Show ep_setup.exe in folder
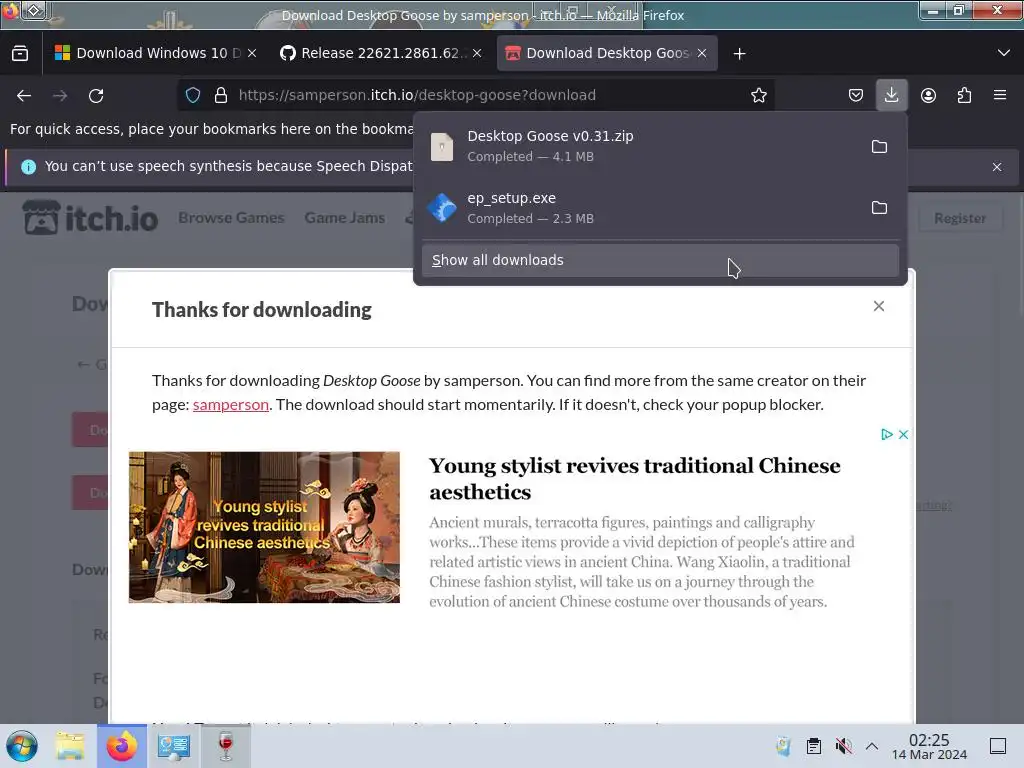Viewport: 1024px width, 768px height. click(879, 208)
